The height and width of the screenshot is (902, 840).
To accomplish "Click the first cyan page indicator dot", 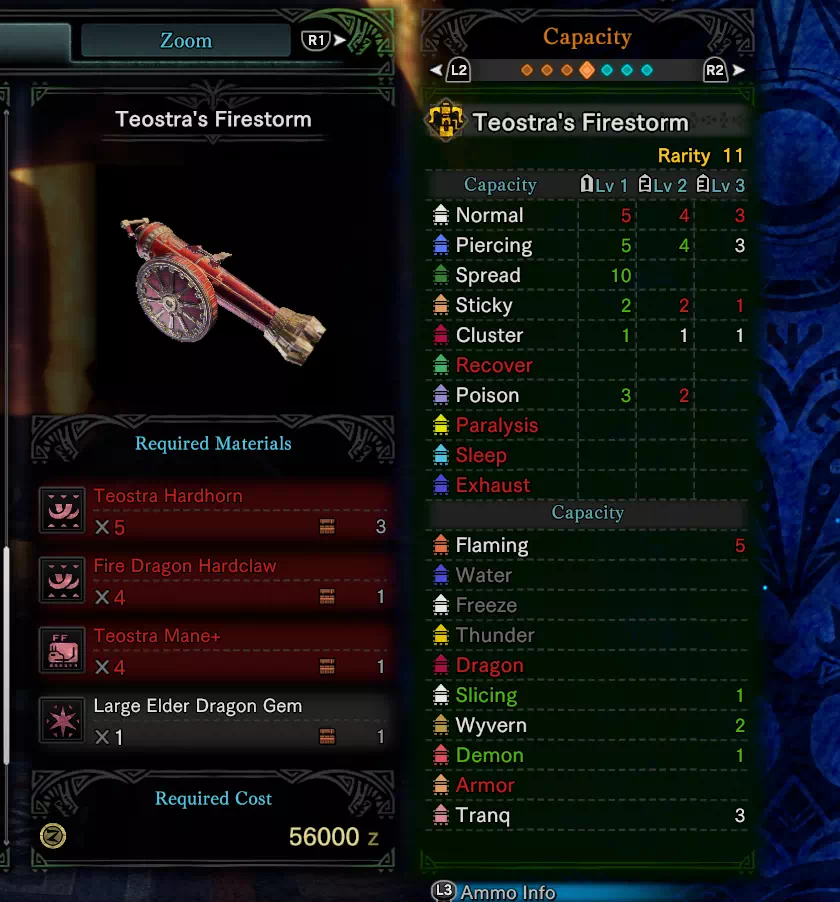I will click(607, 70).
